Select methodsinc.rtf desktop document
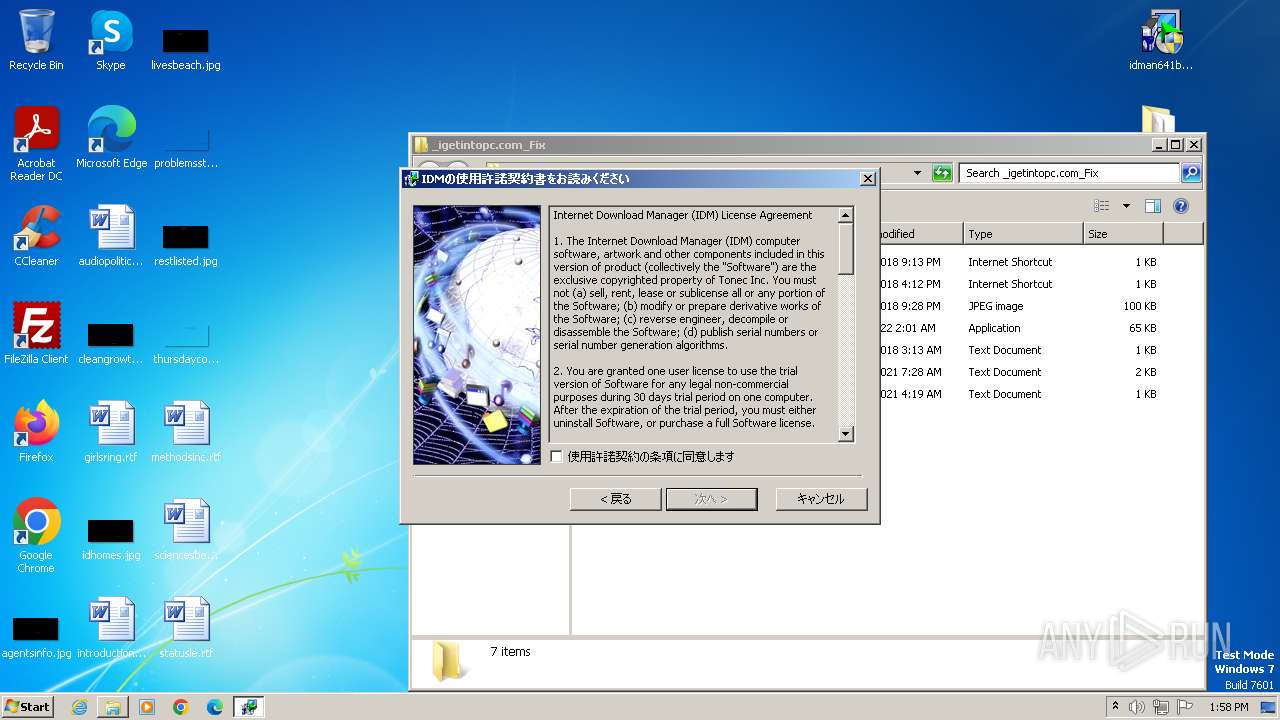The image size is (1280, 720). coord(186,433)
